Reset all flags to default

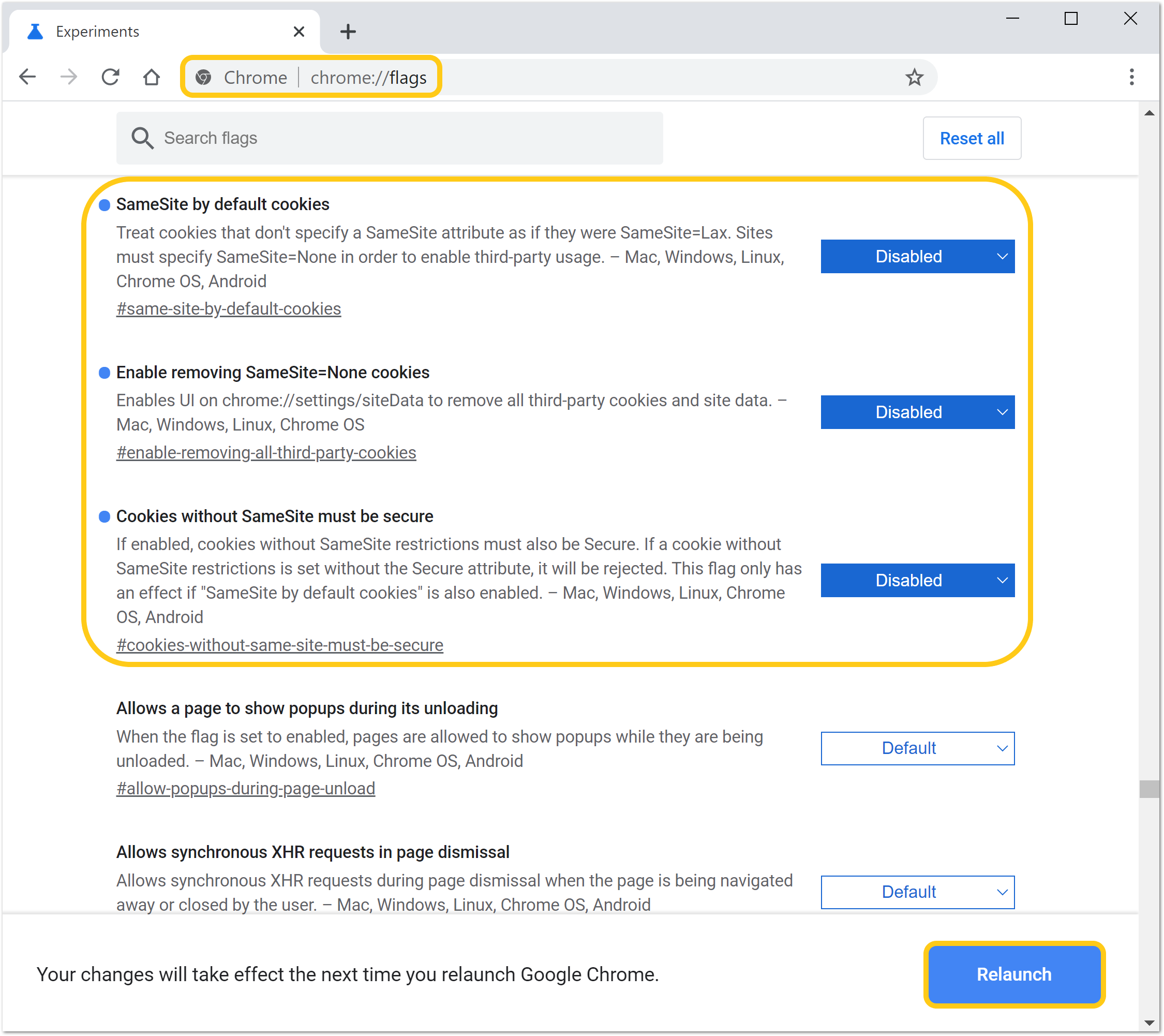click(x=972, y=138)
